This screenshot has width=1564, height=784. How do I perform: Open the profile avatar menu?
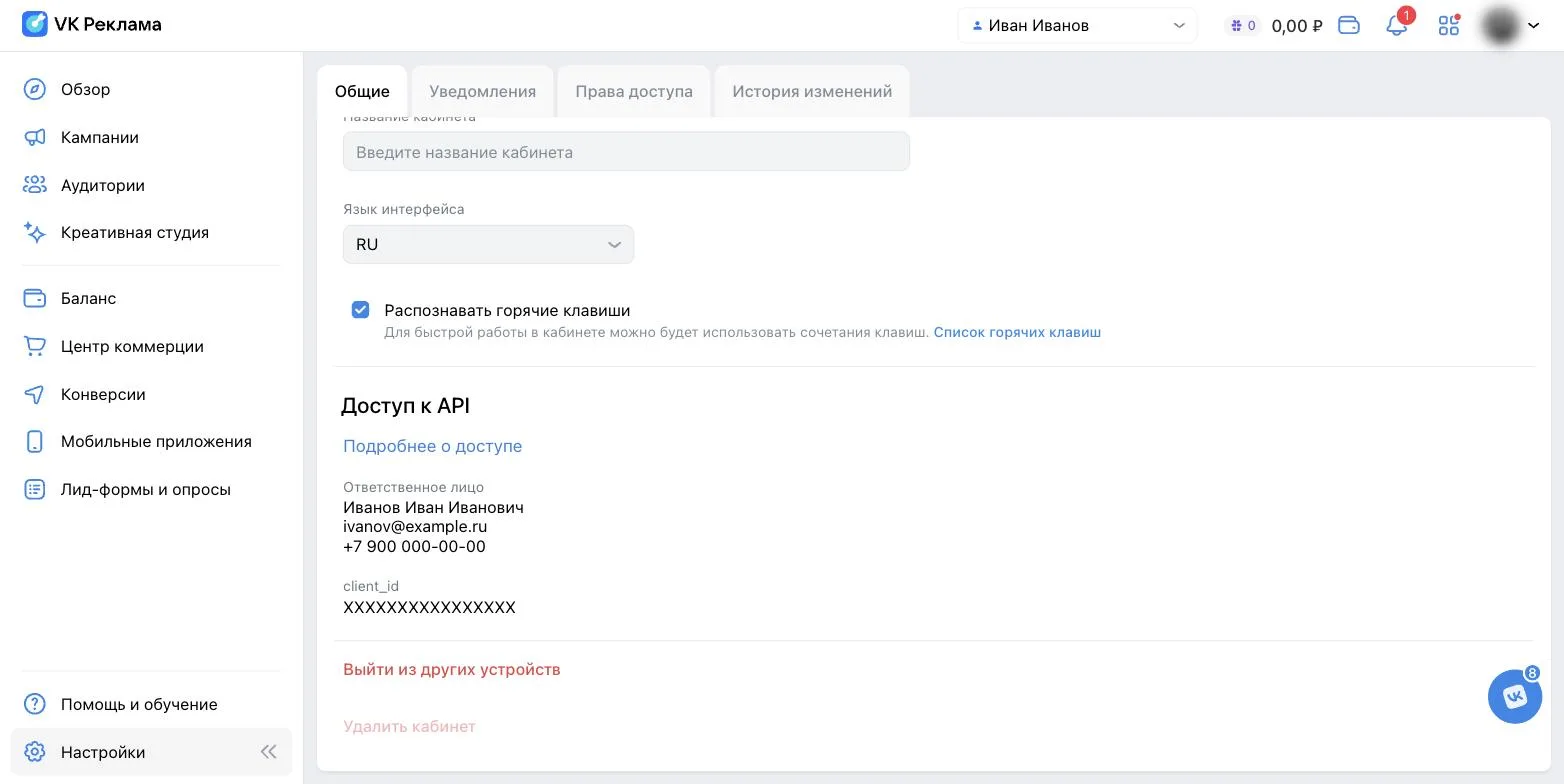click(x=1510, y=25)
